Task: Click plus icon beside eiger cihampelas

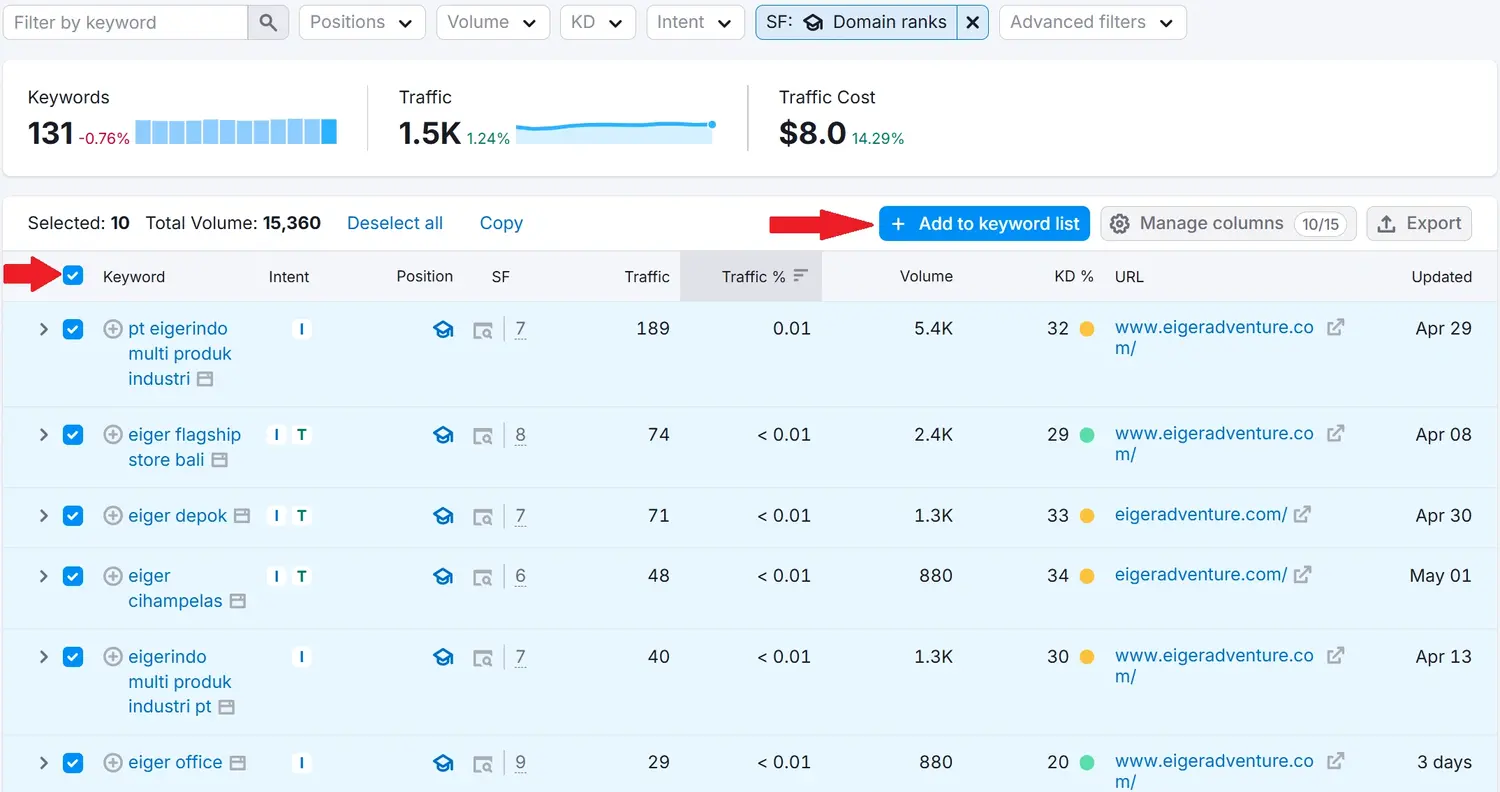Action: coord(113,576)
